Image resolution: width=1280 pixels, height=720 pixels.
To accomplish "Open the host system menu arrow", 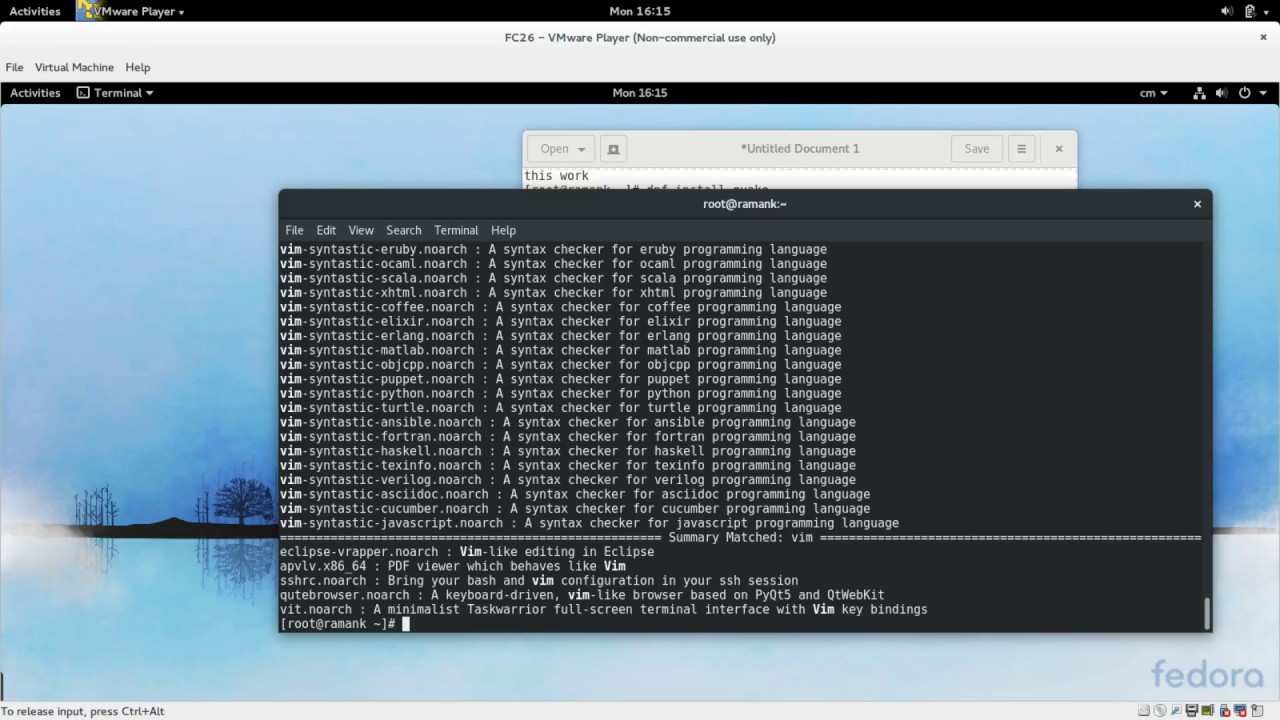I will click(1267, 11).
